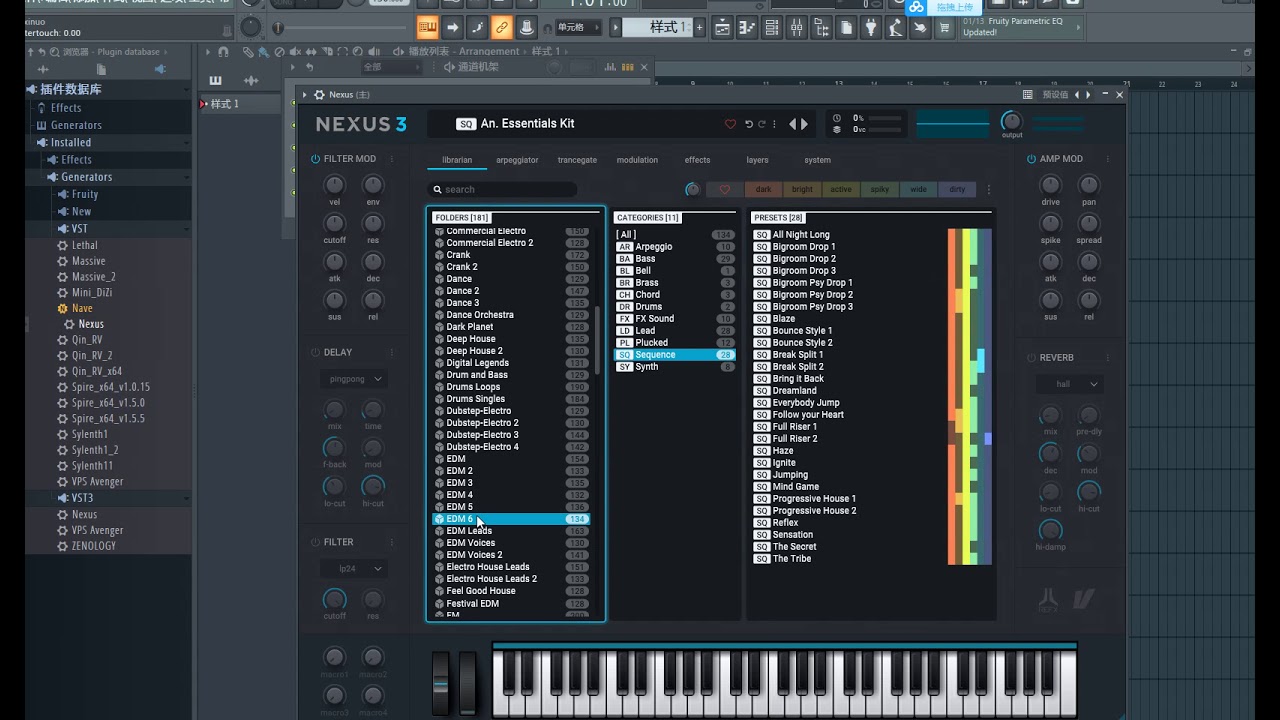Toggle the REVERB power button
1280x720 pixels.
point(1031,358)
